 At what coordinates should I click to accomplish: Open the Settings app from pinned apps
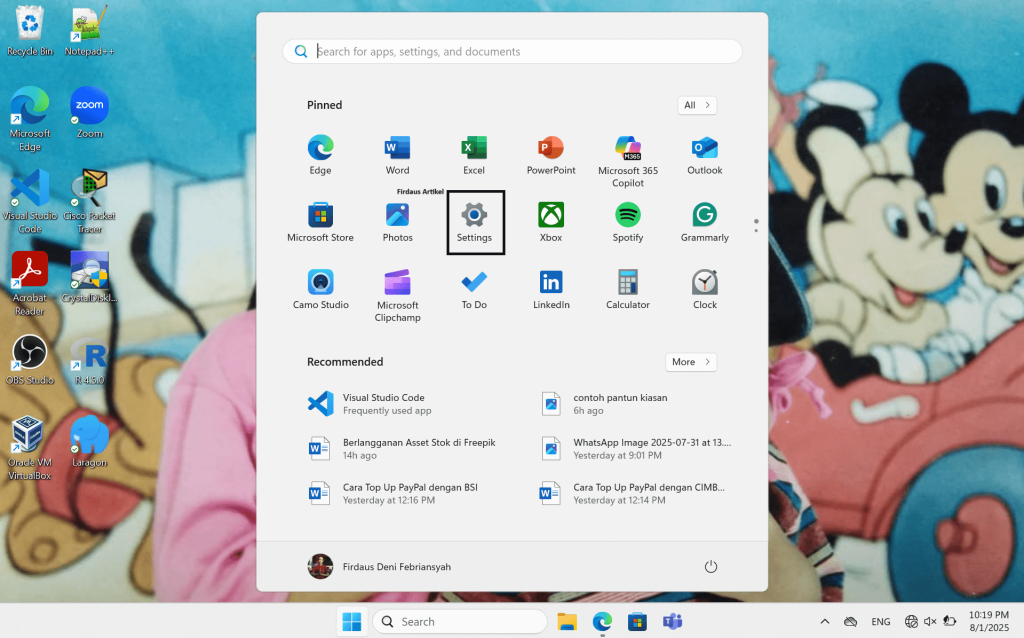pos(474,222)
